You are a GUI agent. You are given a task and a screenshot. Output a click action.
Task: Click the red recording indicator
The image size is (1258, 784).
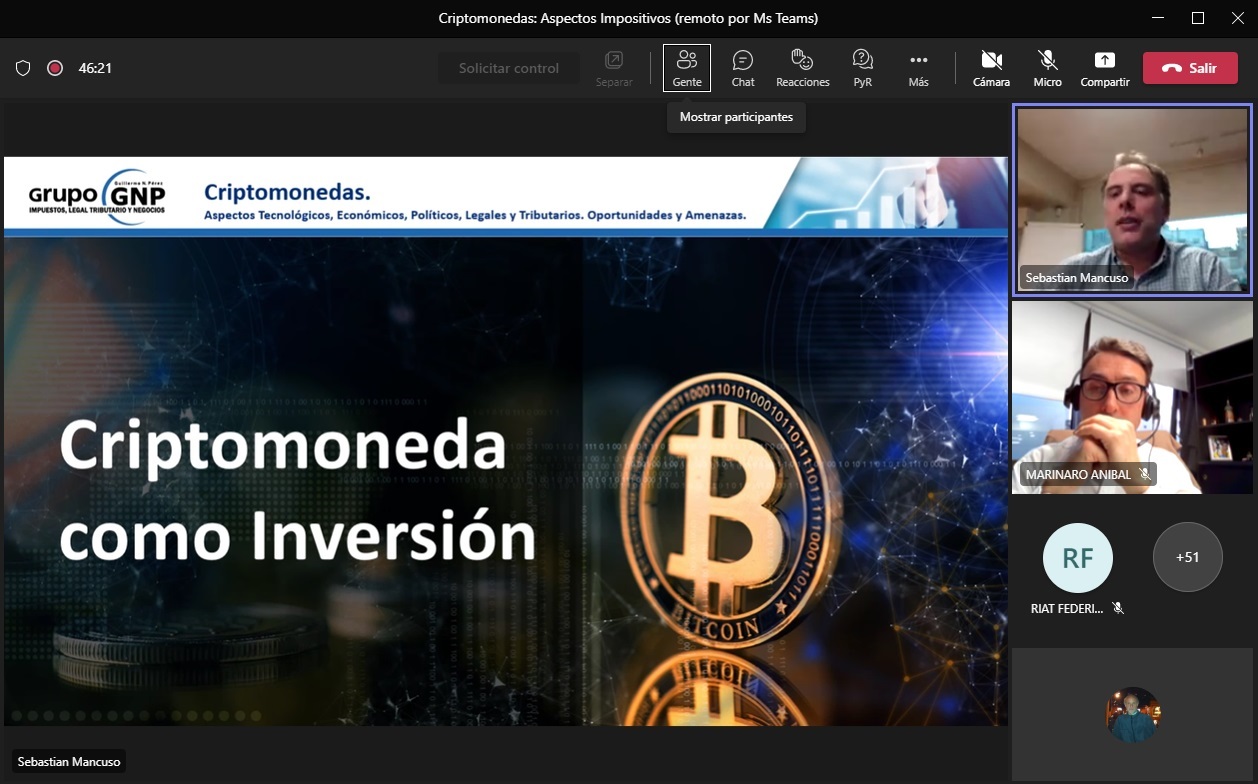(55, 68)
